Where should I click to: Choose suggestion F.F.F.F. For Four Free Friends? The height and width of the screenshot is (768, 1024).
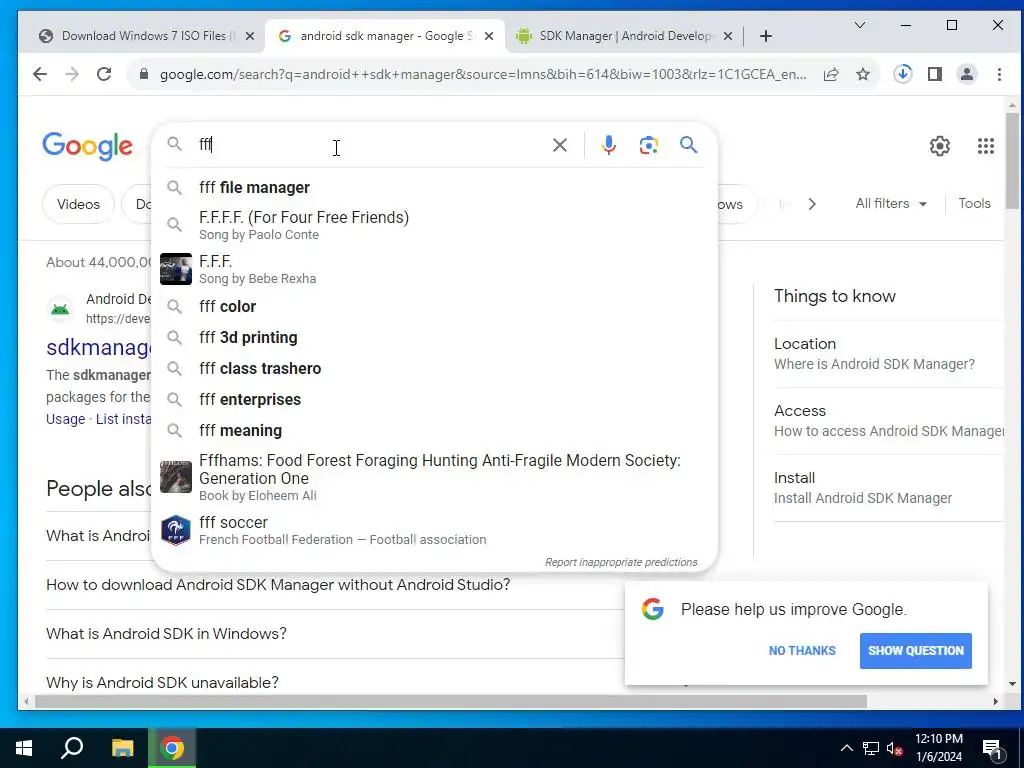(434, 225)
